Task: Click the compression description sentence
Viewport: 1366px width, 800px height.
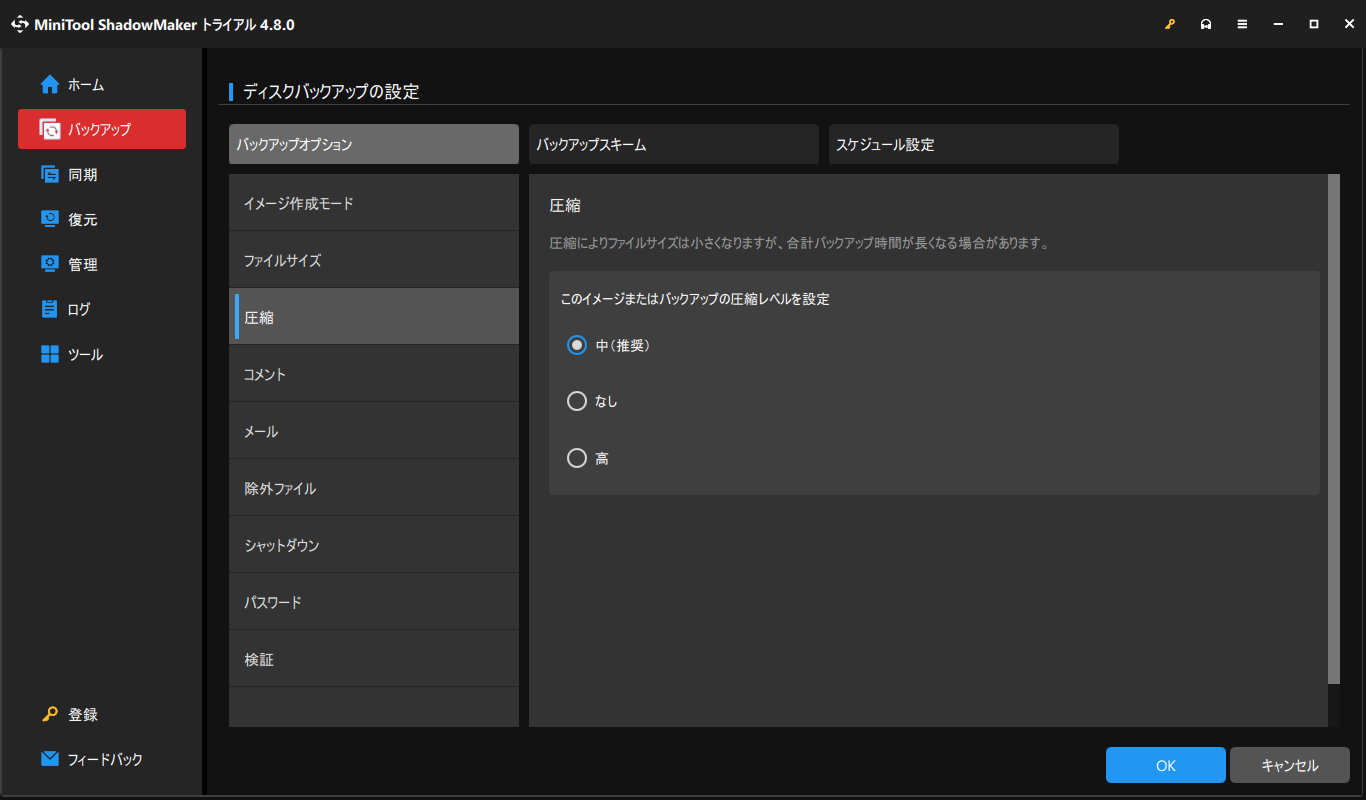Action: 799,243
